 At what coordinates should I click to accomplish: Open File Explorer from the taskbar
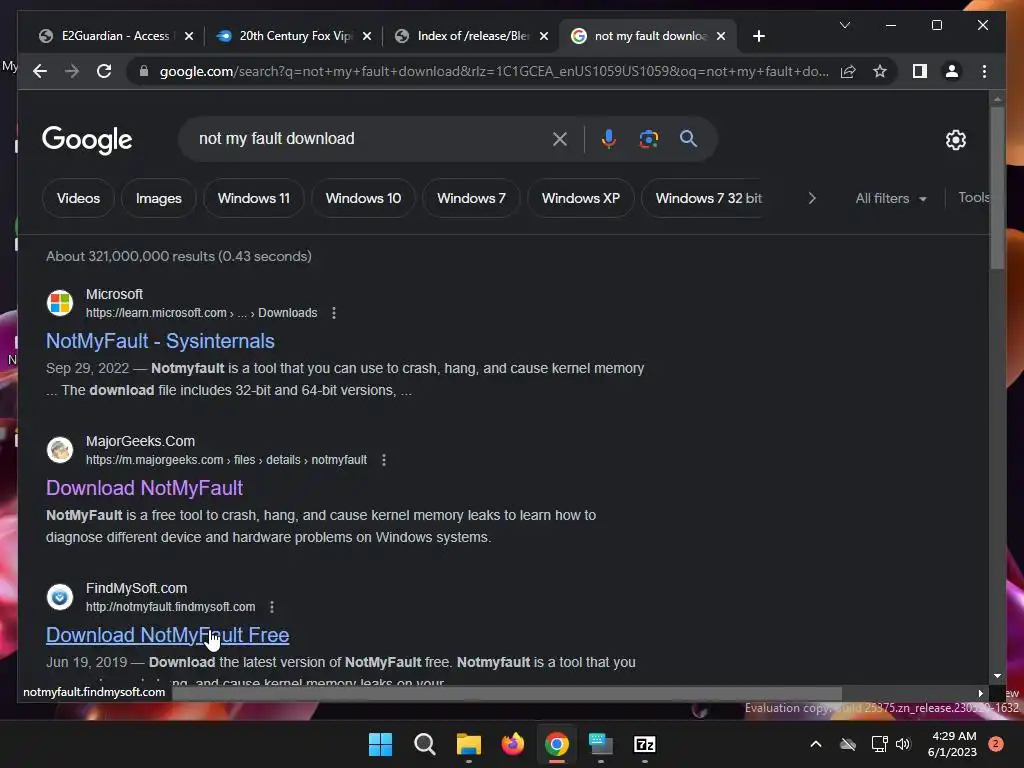[468, 744]
